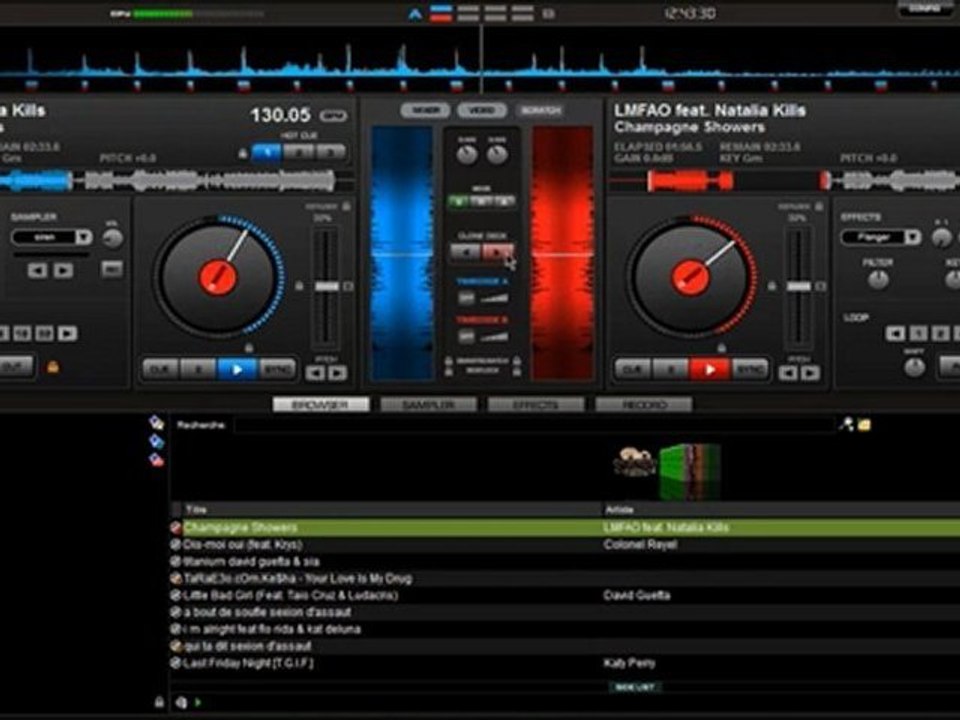Nudge right deck pitch bend backward
This screenshot has width=960, height=720.
pos(788,373)
